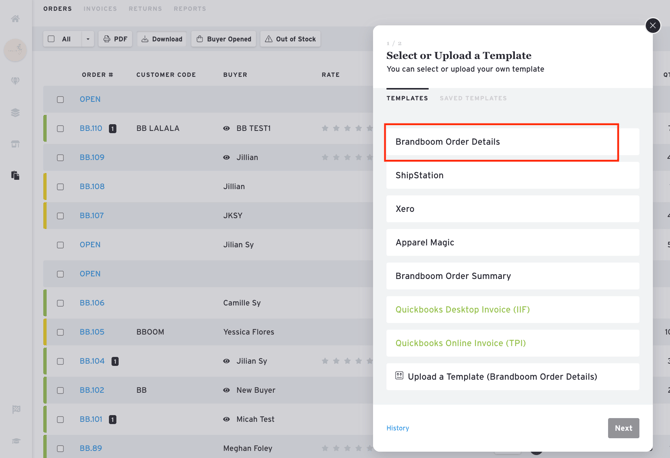Switch to the Saved Templates tab
Image resolution: width=670 pixels, height=458 pixels.
[x=473, y=98]
